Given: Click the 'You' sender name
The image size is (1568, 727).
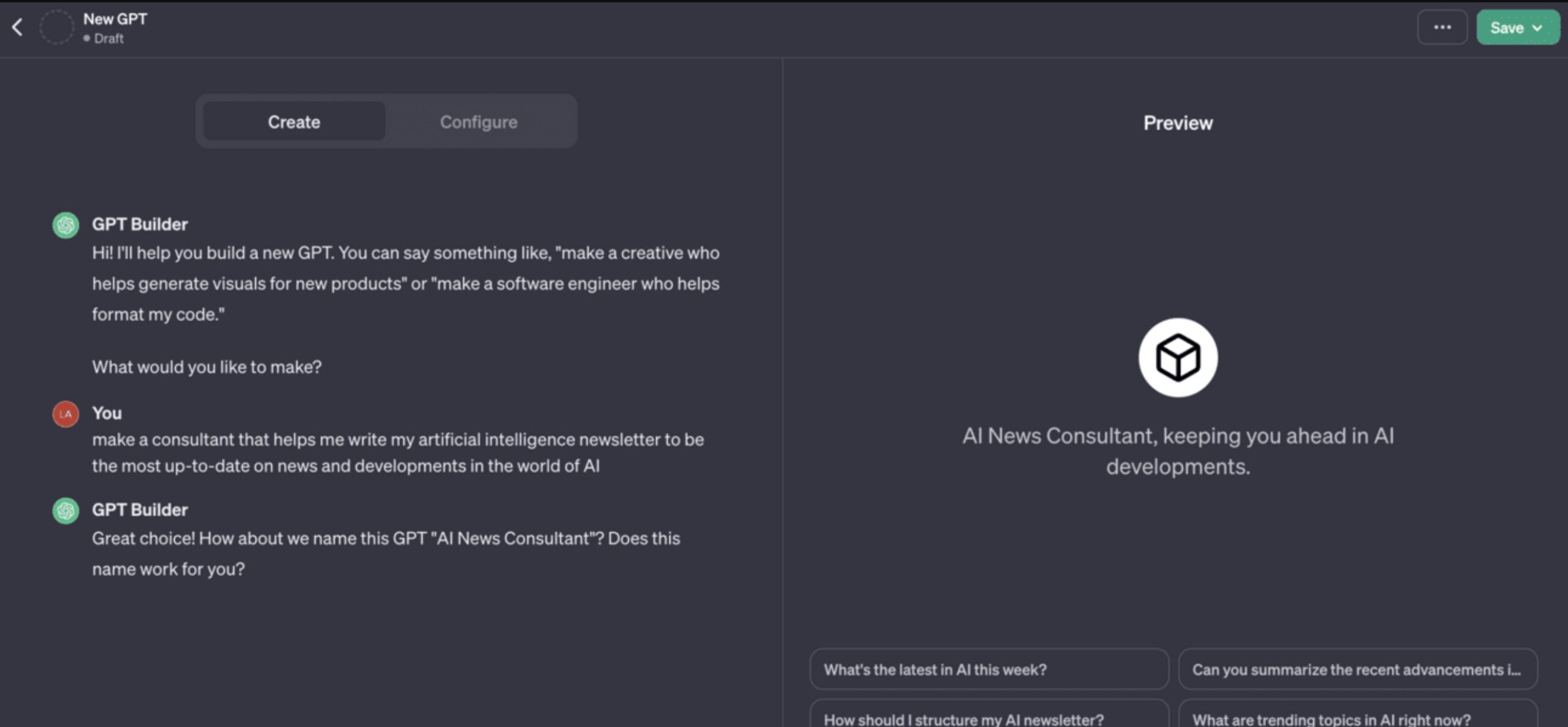Looking at the screenshot, I should pyautogui.click(x=107, y=413).
